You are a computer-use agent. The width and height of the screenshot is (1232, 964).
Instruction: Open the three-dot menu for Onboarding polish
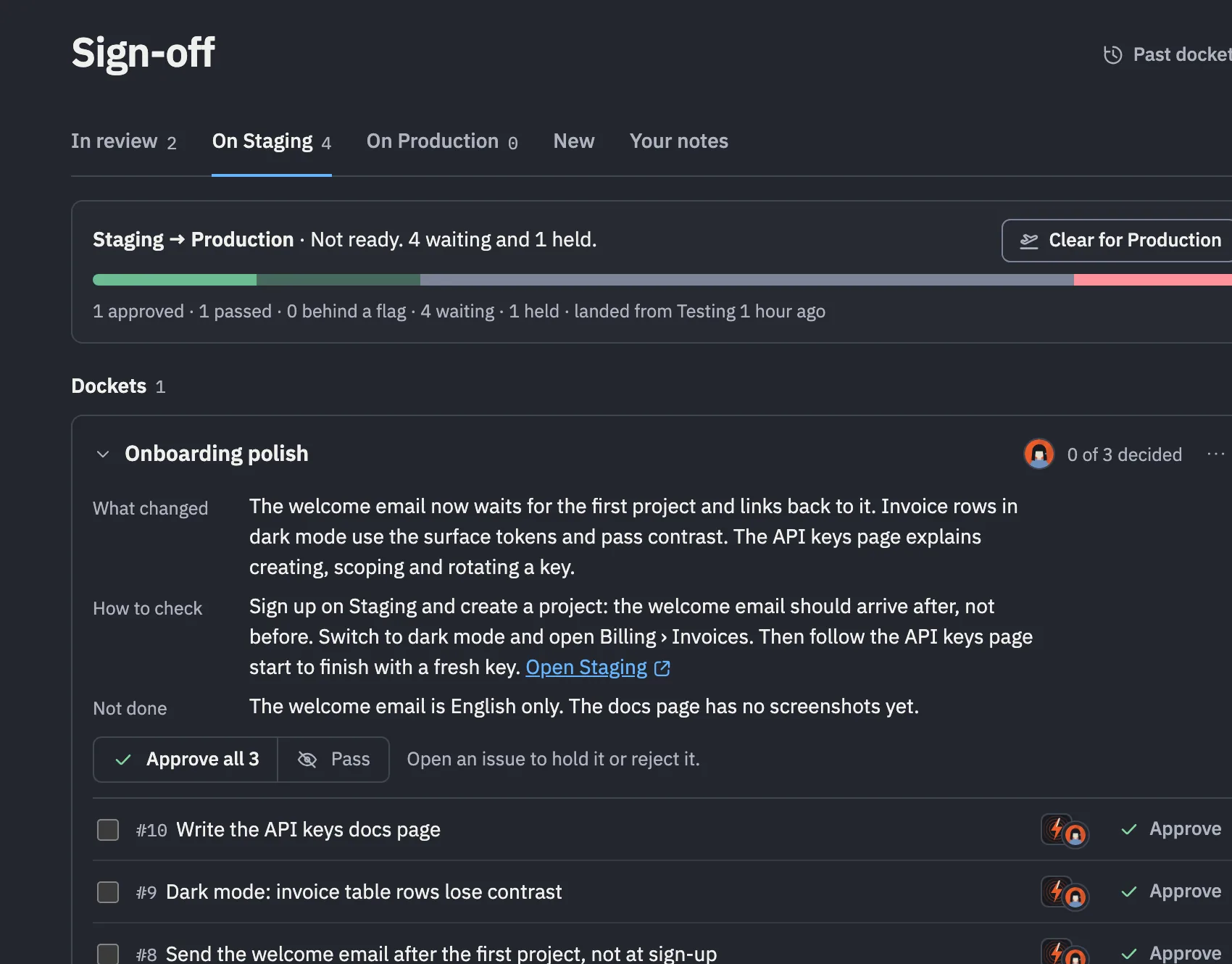[1215, 454]
